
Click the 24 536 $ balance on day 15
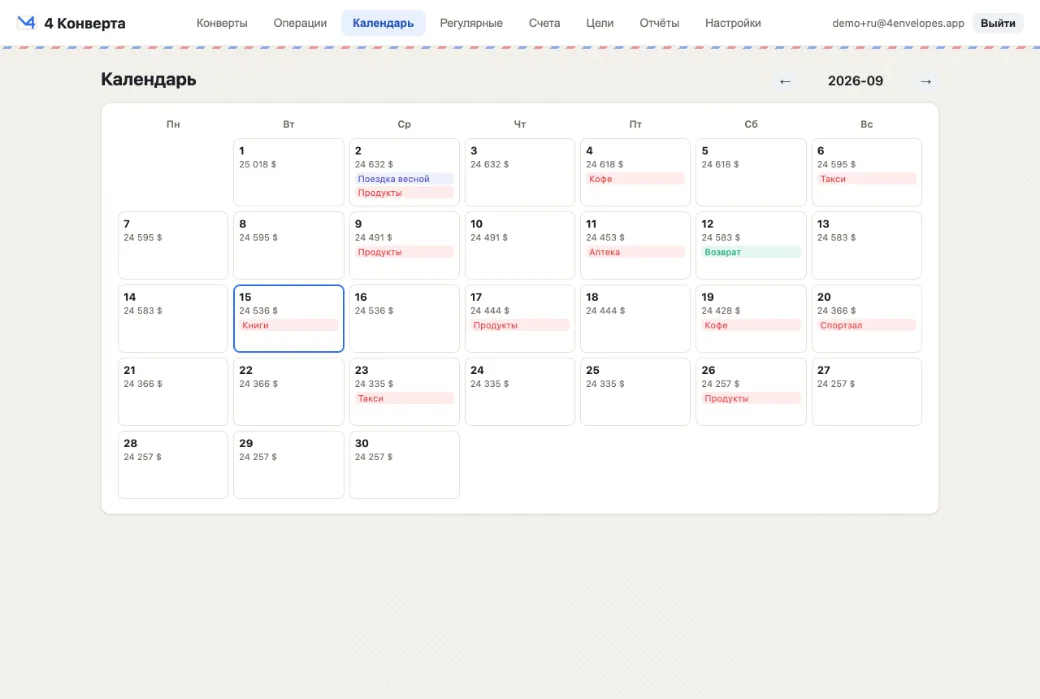pos(259,310)
